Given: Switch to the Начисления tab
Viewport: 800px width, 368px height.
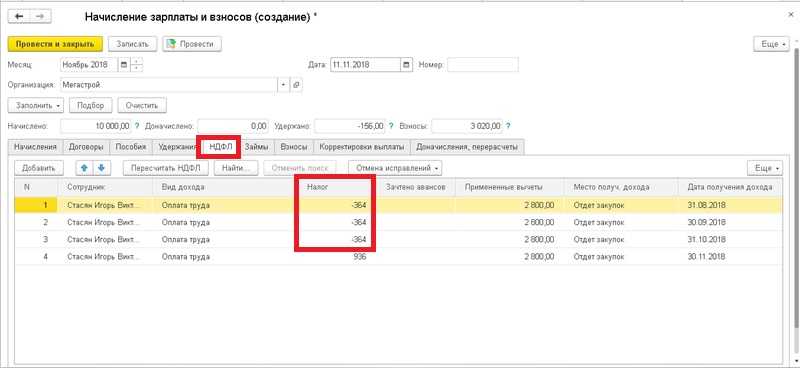Looking at the screenshot, I should 35,147.
